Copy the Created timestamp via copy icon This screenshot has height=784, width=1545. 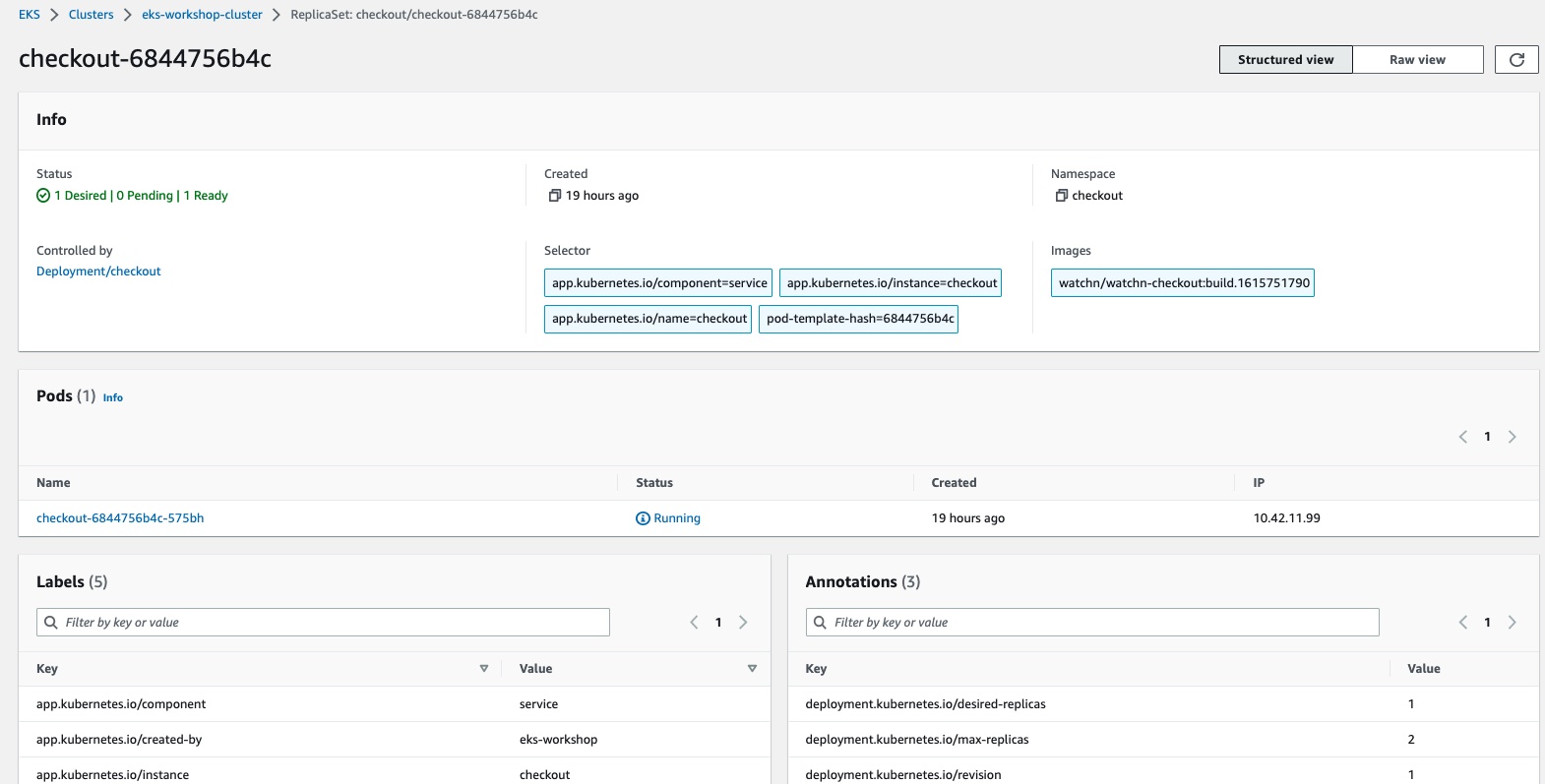point(554,196)
